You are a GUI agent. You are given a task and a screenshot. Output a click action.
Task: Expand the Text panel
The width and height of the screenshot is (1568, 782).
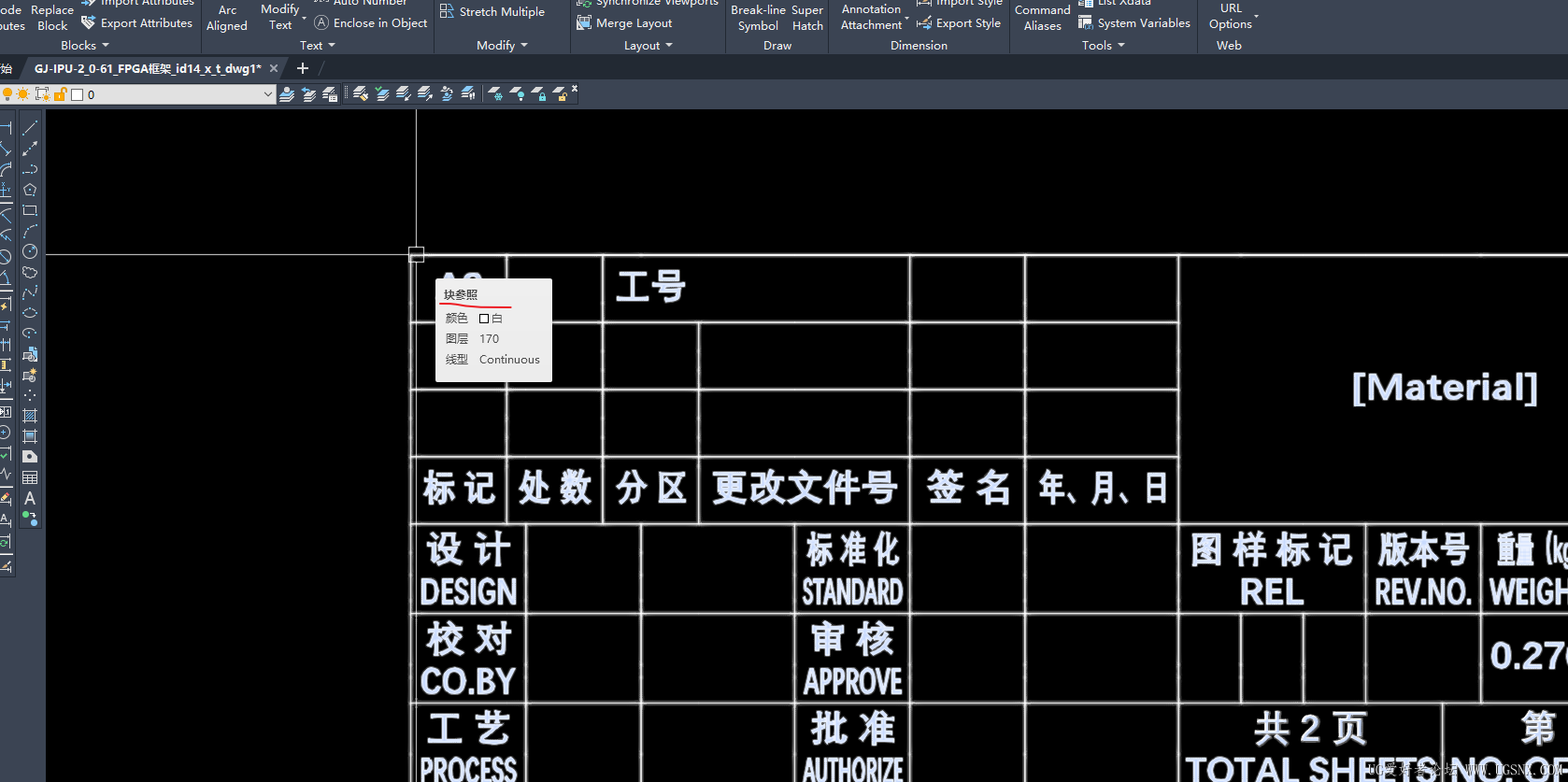coord(318,46)
